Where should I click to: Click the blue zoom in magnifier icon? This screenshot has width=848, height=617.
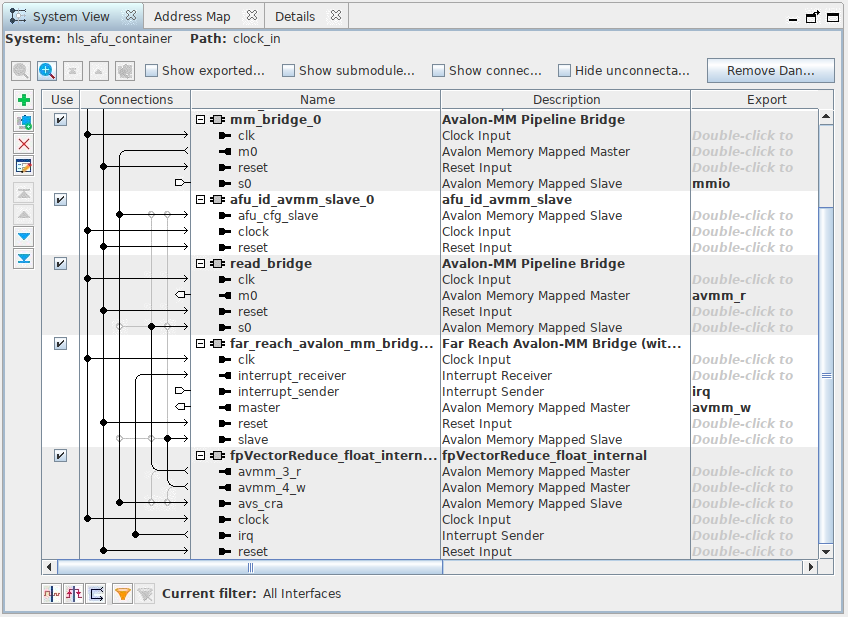[46, 71]
